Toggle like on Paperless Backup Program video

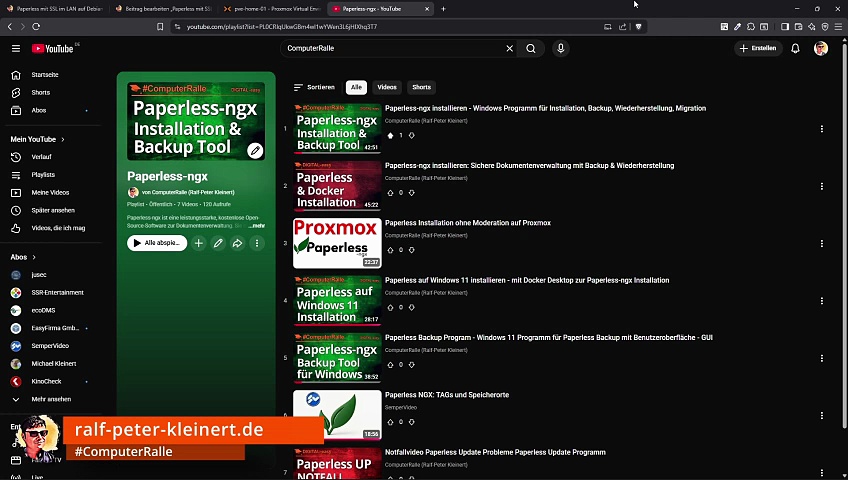[x=390, y=365]
